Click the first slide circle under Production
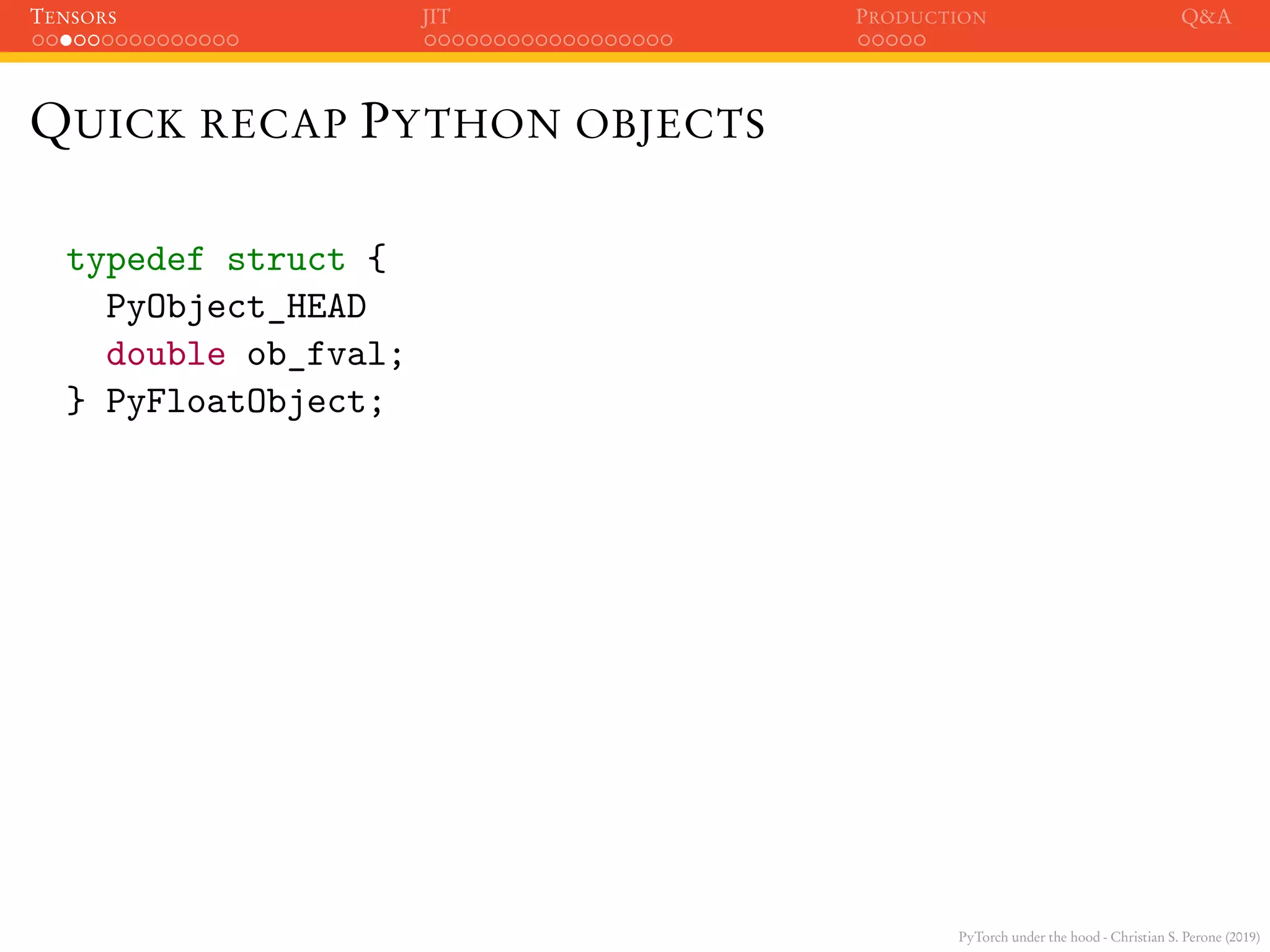1270x952 pixels. pos(864,40)
